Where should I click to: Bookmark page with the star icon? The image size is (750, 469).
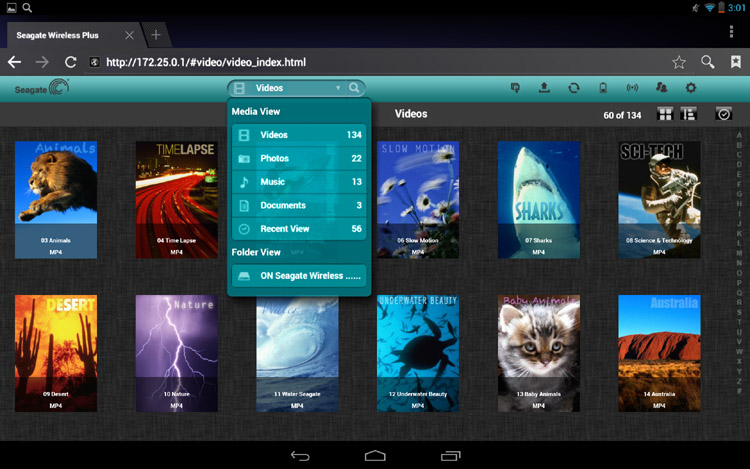[x=679, y=62]
